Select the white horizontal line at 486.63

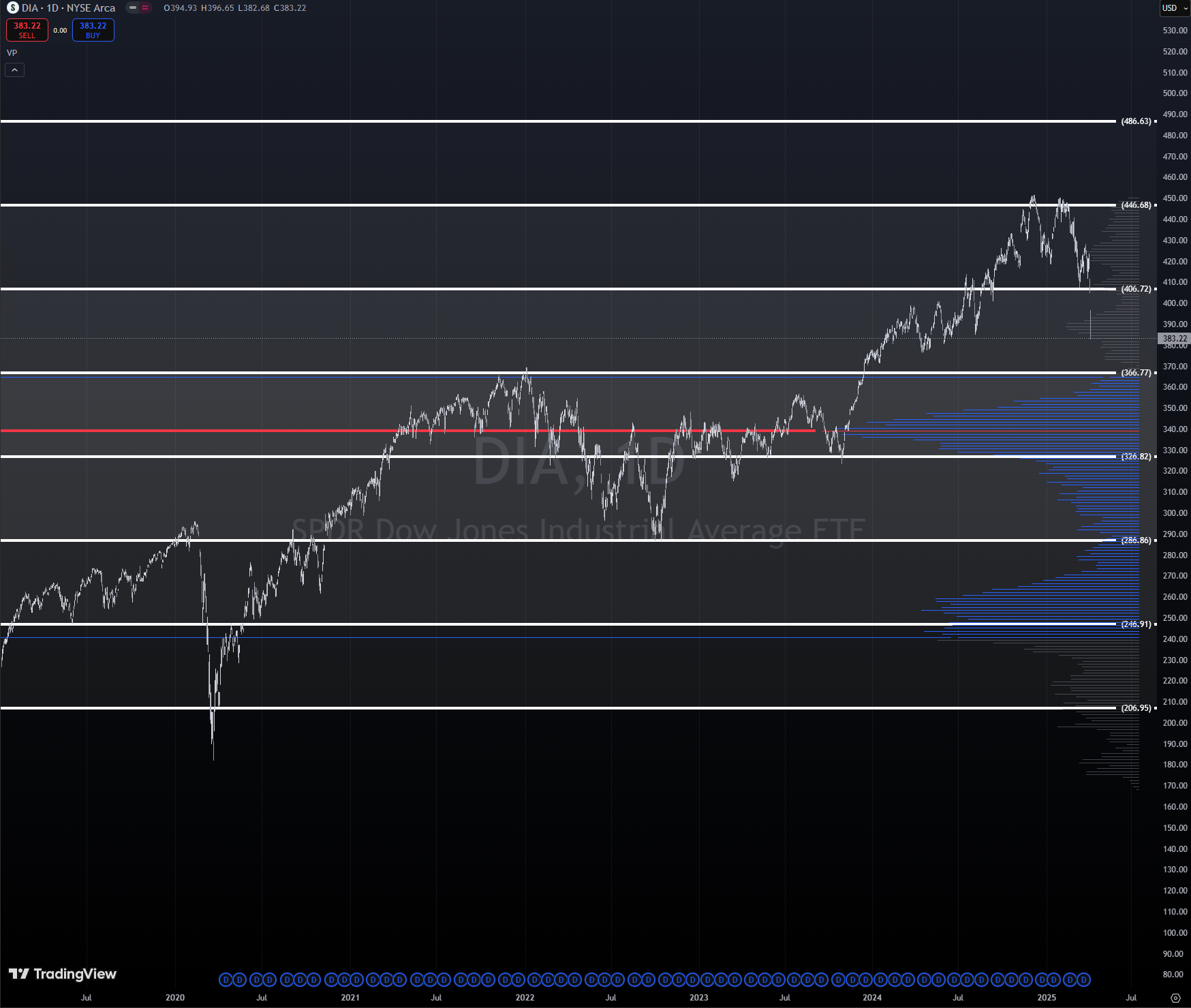tap(558, 121)
